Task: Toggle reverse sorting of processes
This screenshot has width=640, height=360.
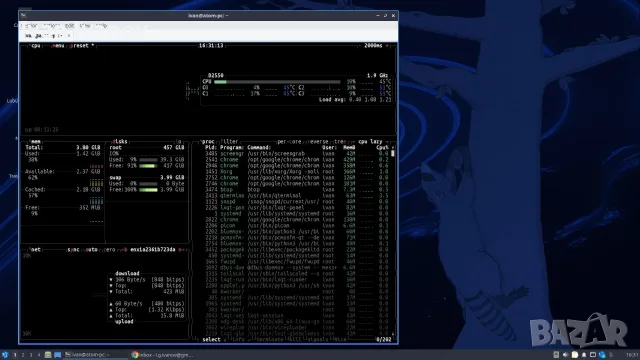Action: (318, 142)
